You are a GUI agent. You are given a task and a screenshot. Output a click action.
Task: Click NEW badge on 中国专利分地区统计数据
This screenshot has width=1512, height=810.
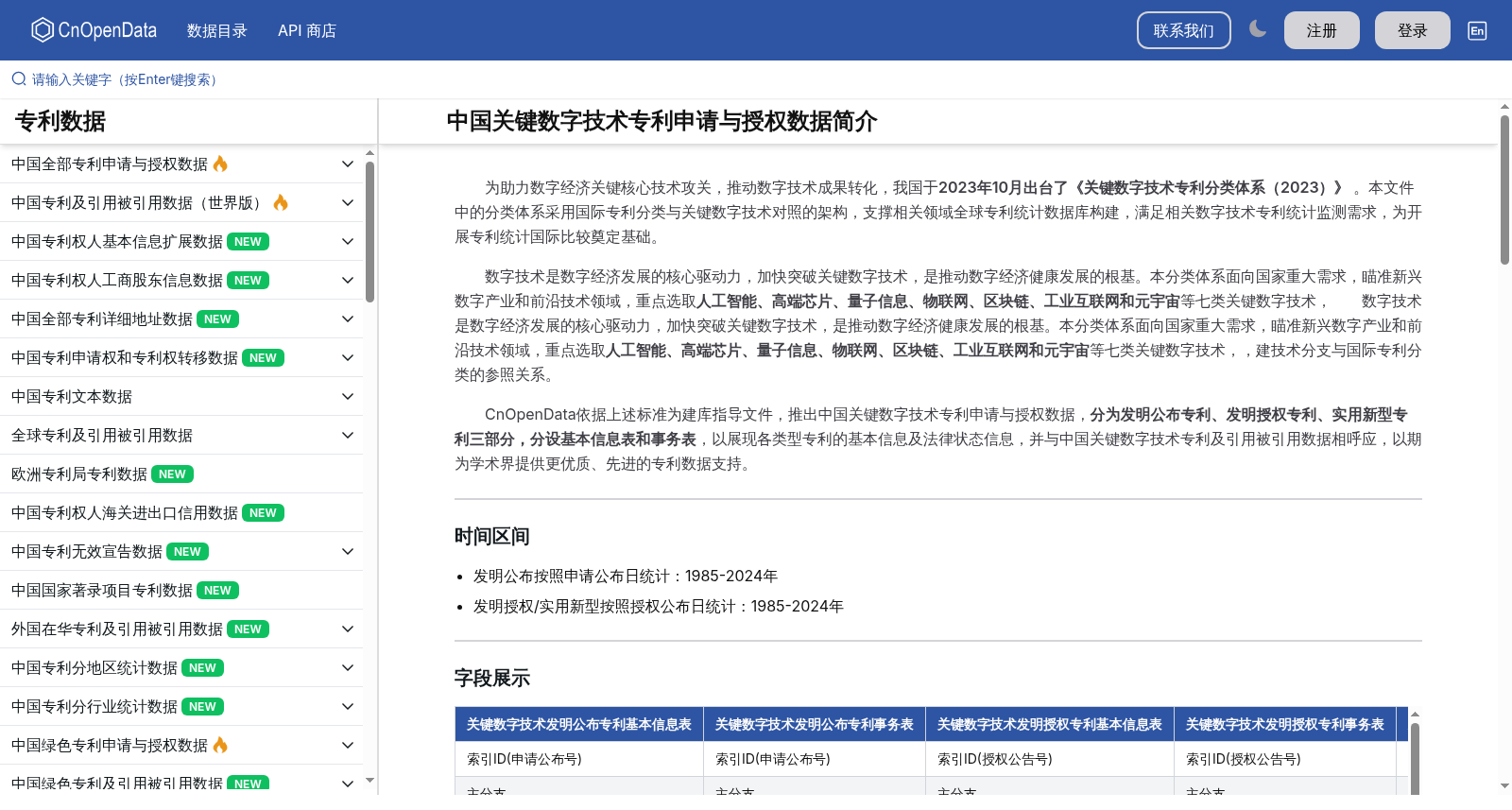(202, 667)
